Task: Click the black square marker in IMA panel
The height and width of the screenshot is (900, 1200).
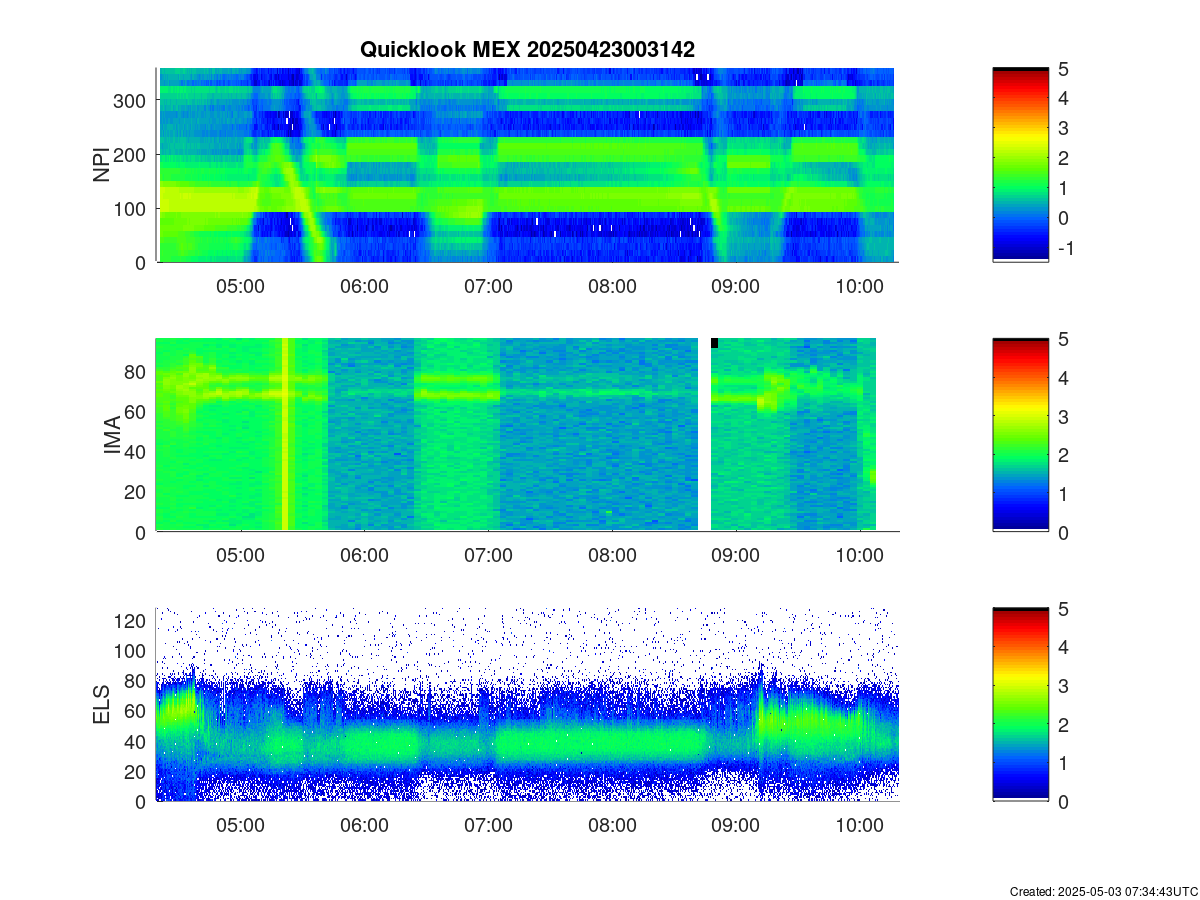Action: click(x=714, y=343)
